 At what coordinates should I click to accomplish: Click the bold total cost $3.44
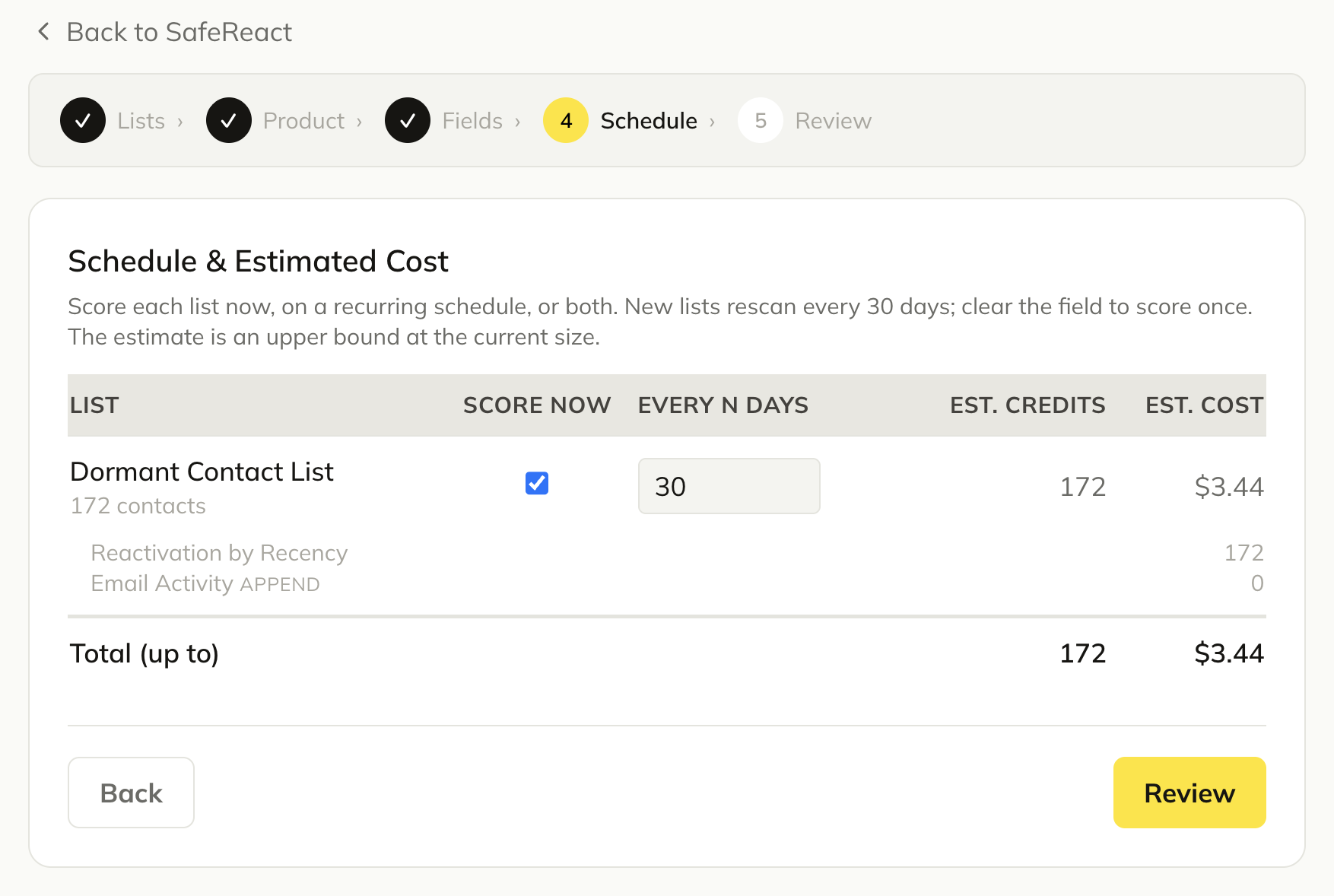point(1229,653)
